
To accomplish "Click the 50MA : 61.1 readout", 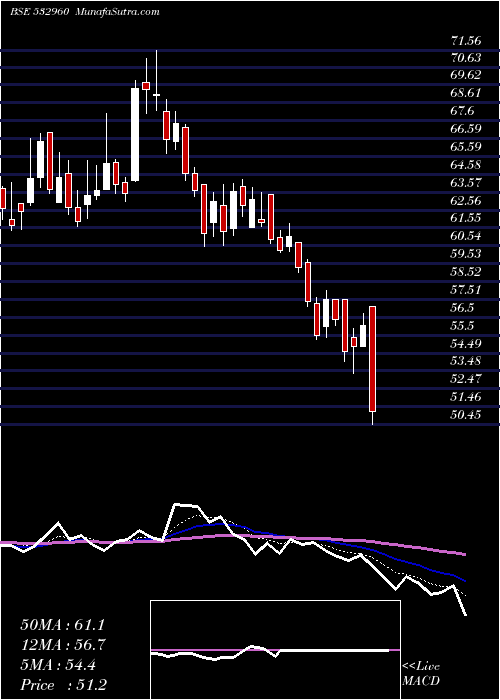I will pyautogui.click(x=62, y=625).
